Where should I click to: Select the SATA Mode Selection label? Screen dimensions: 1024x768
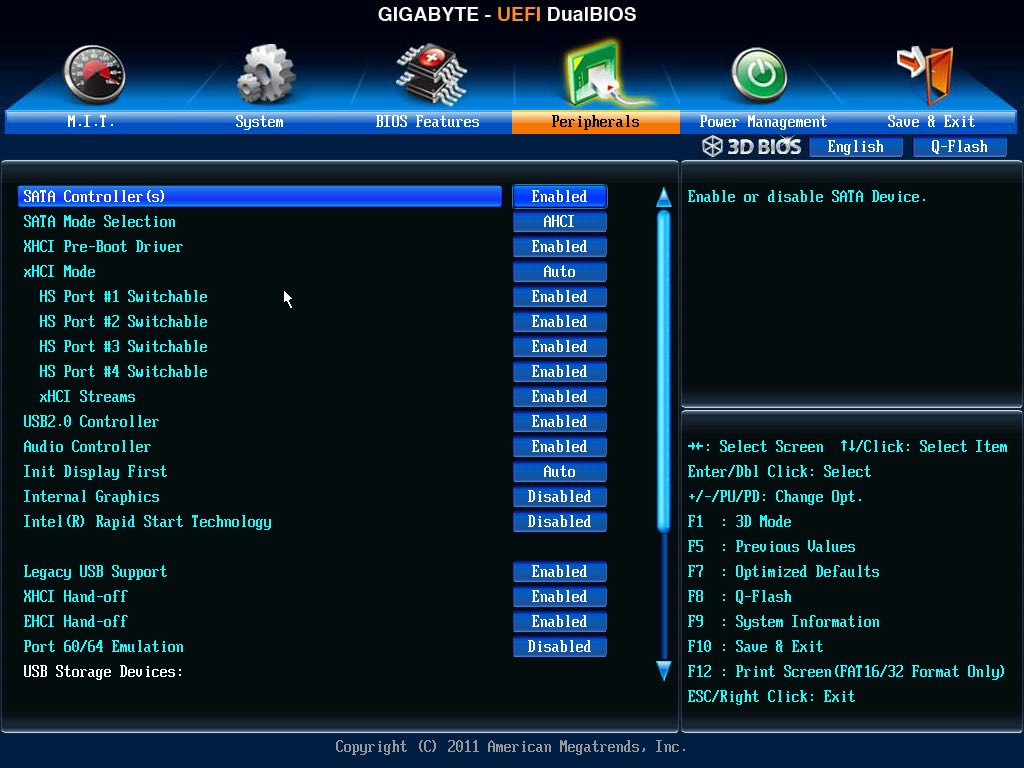tap(99, 221)
